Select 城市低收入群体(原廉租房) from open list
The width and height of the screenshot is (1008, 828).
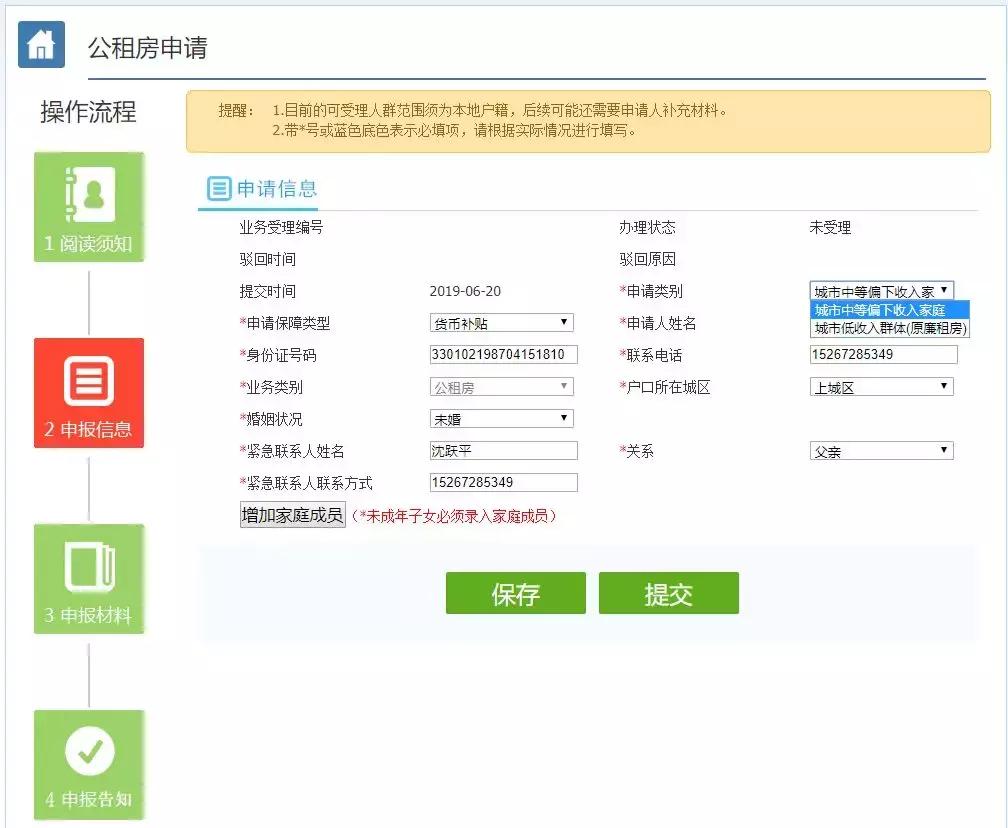click(880, 326)
